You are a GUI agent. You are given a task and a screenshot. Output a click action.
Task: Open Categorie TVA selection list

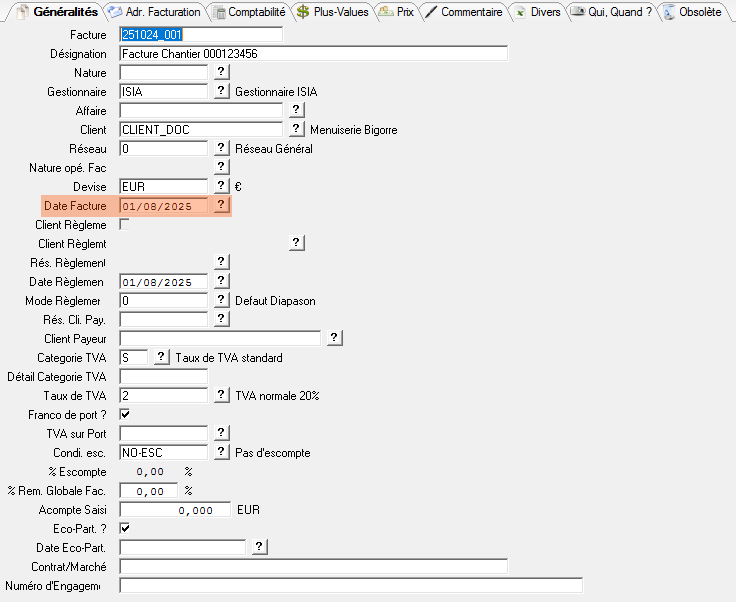[161, 357]
